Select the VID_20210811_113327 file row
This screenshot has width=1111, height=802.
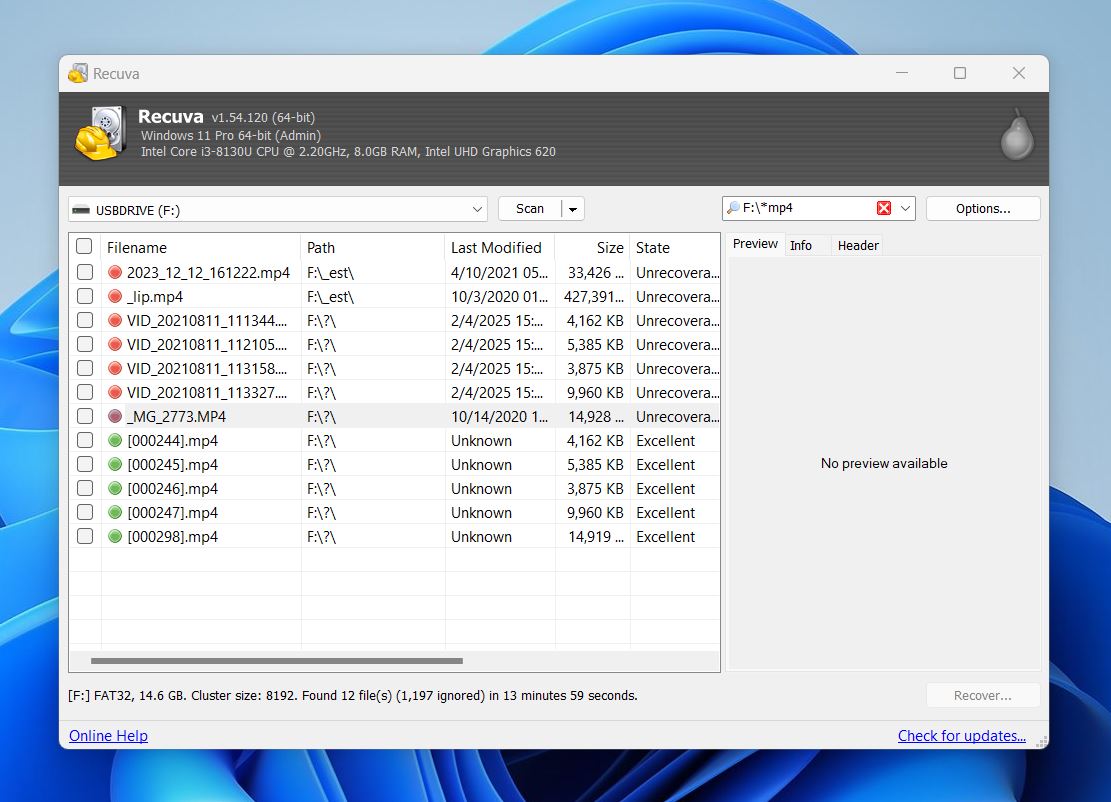point(395,392)
